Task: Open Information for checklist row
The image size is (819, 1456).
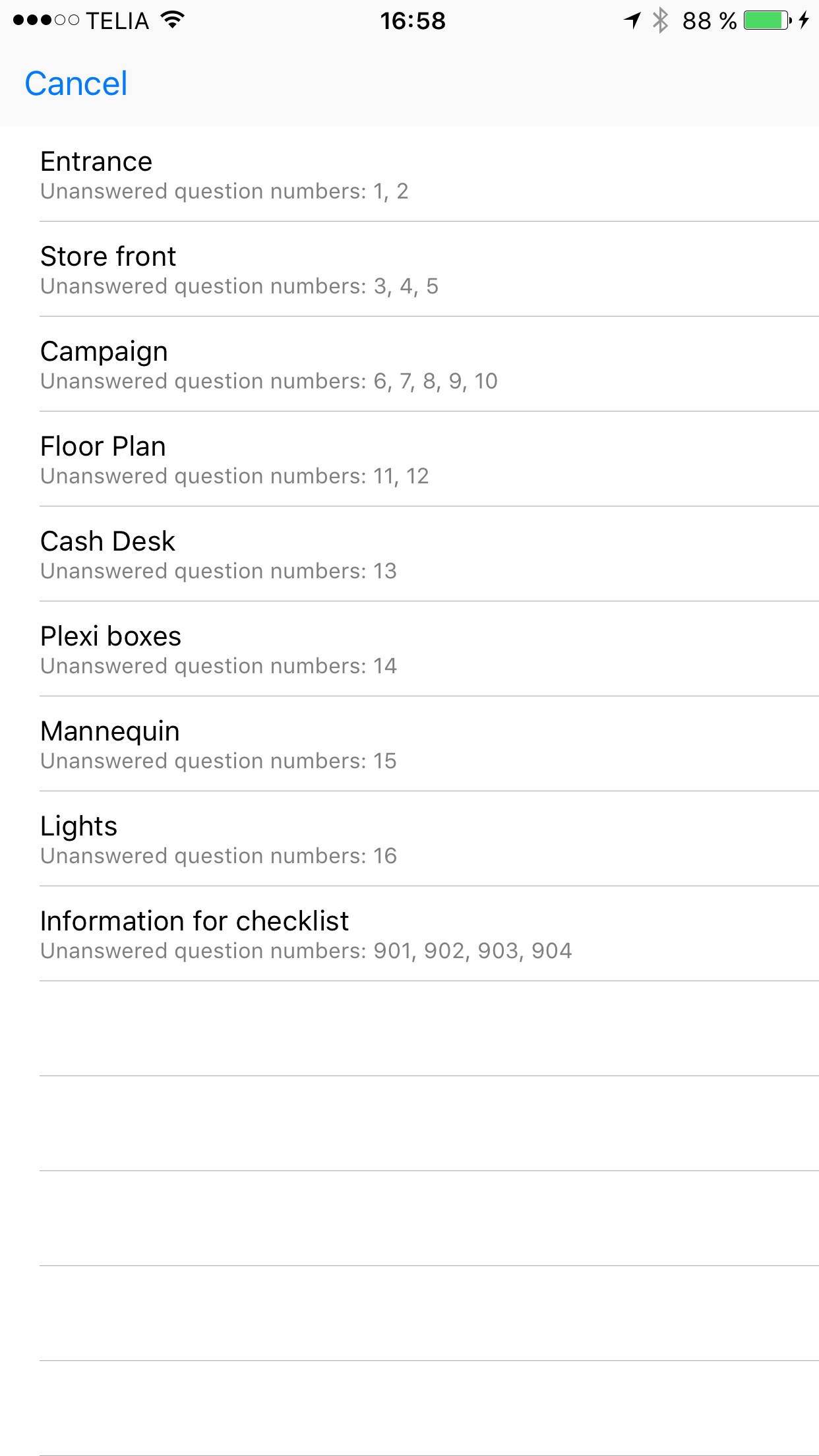Action: 409,934
